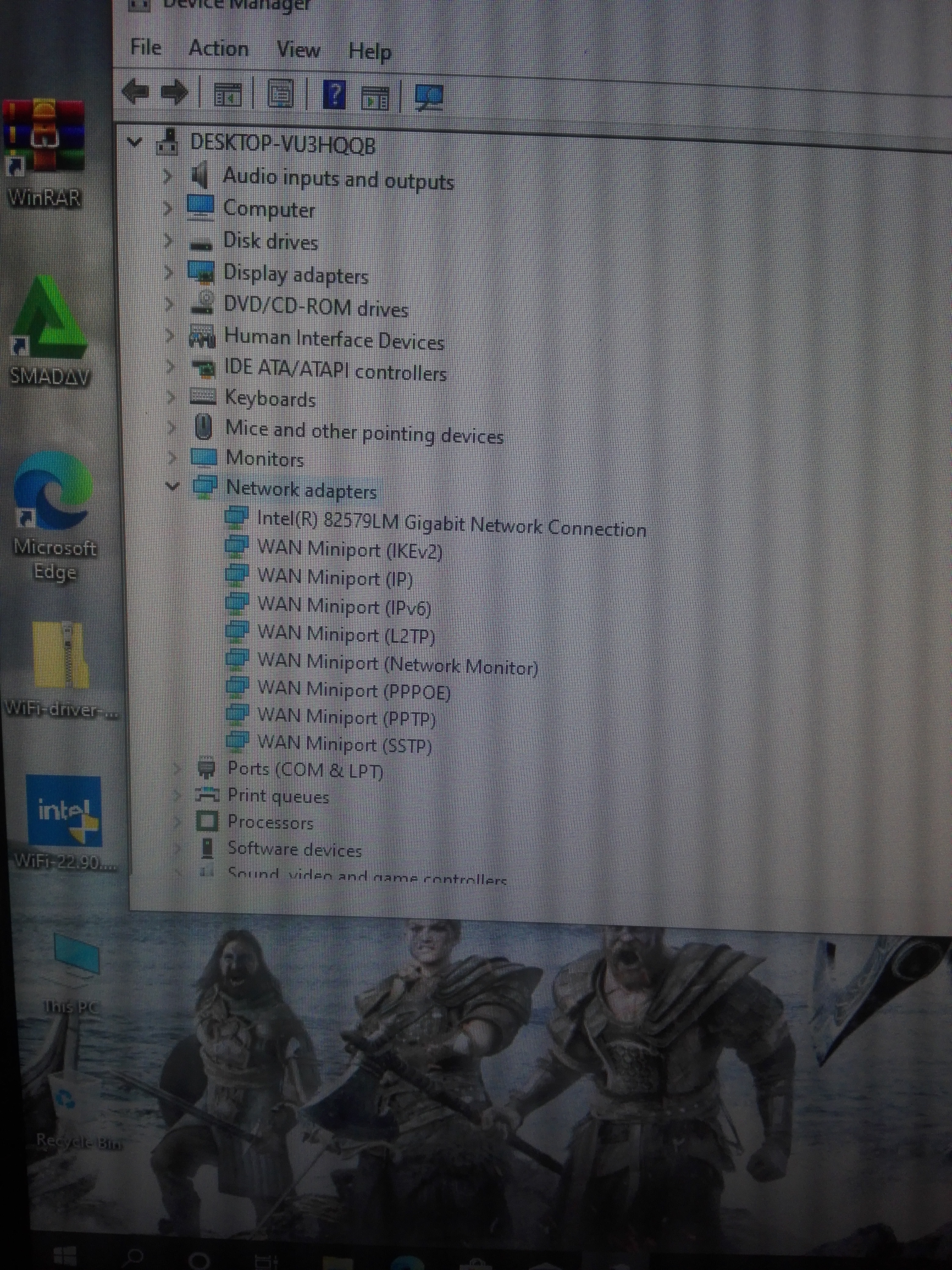Expand the Display adapters category

point(169,272)
